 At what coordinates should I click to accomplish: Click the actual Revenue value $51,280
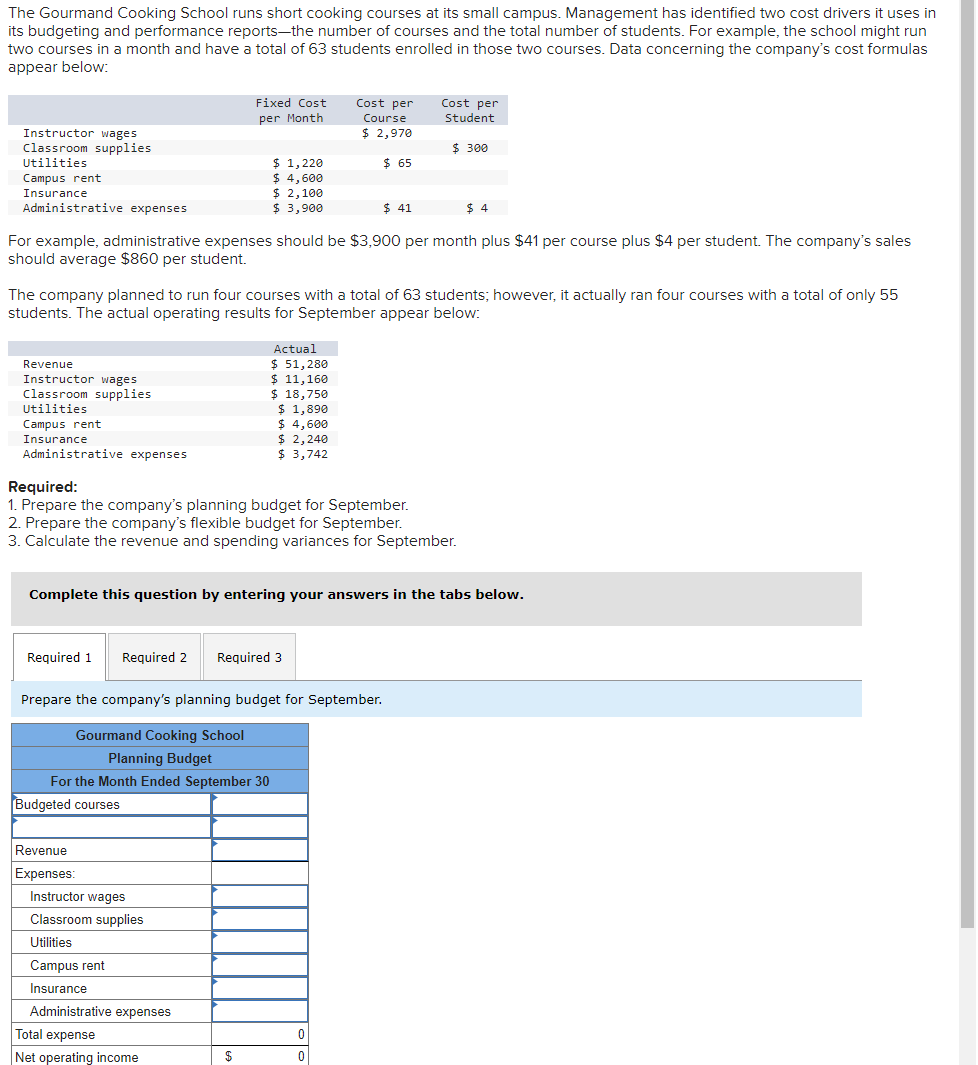299,364
